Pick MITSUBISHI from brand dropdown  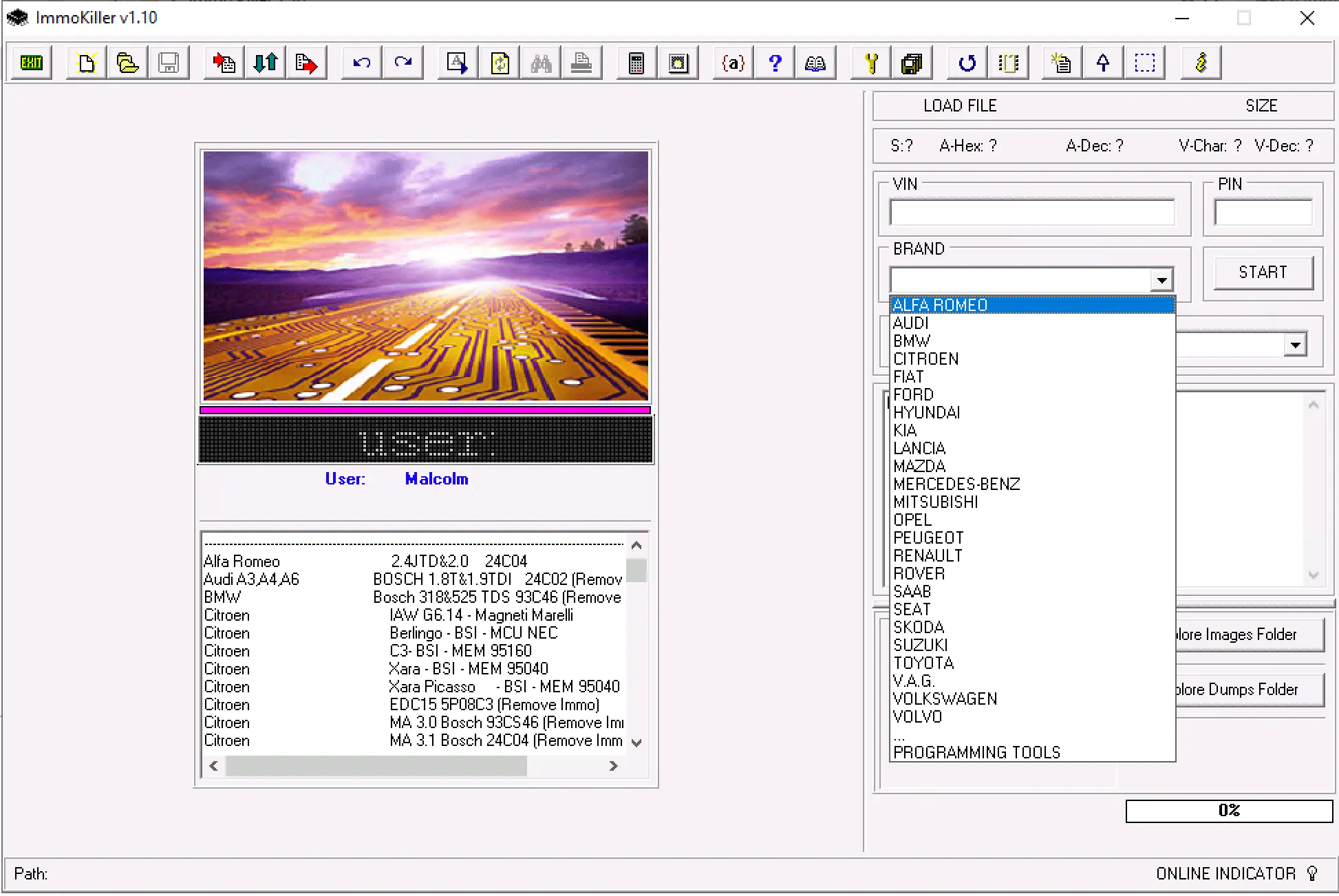coord(1032,502)
